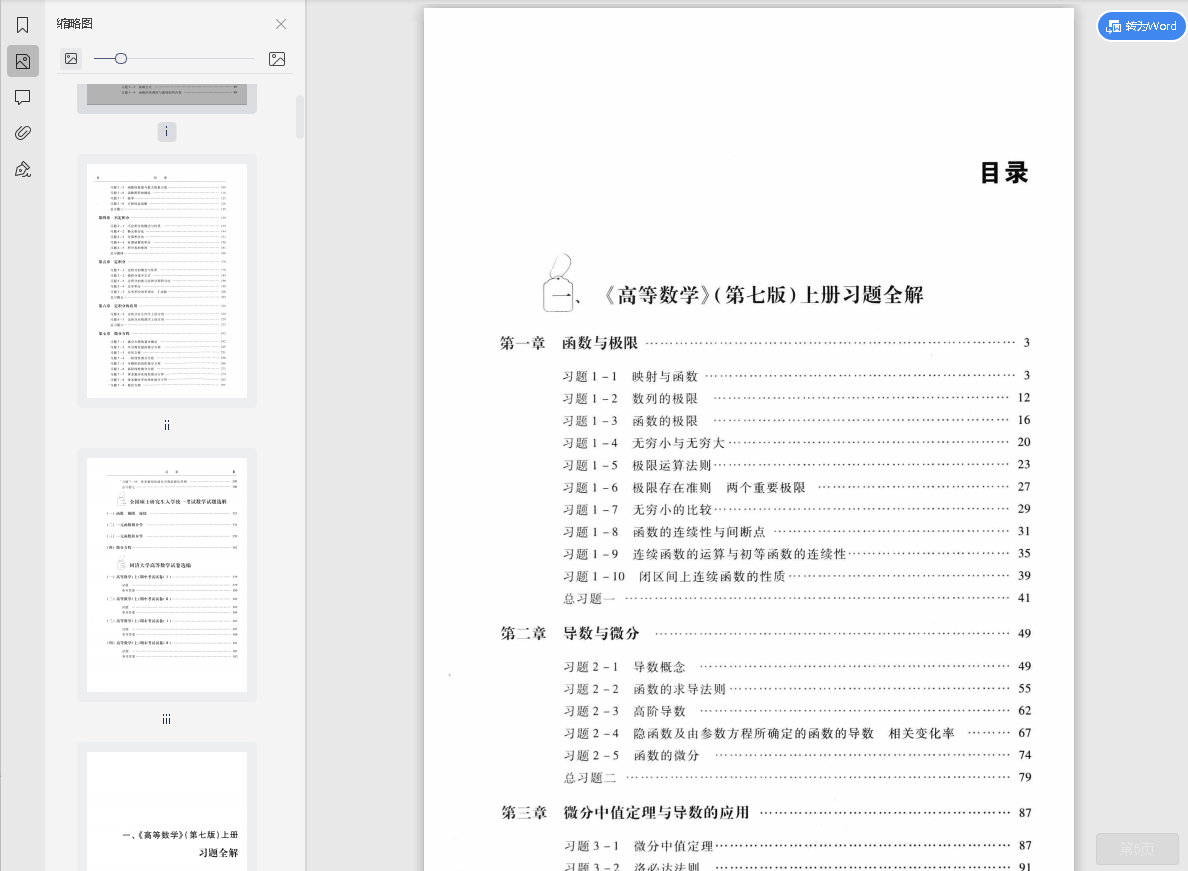Click 第三章 微分中值定理与导数的应用 entry
1188x871 pixels.
(766, 813)
